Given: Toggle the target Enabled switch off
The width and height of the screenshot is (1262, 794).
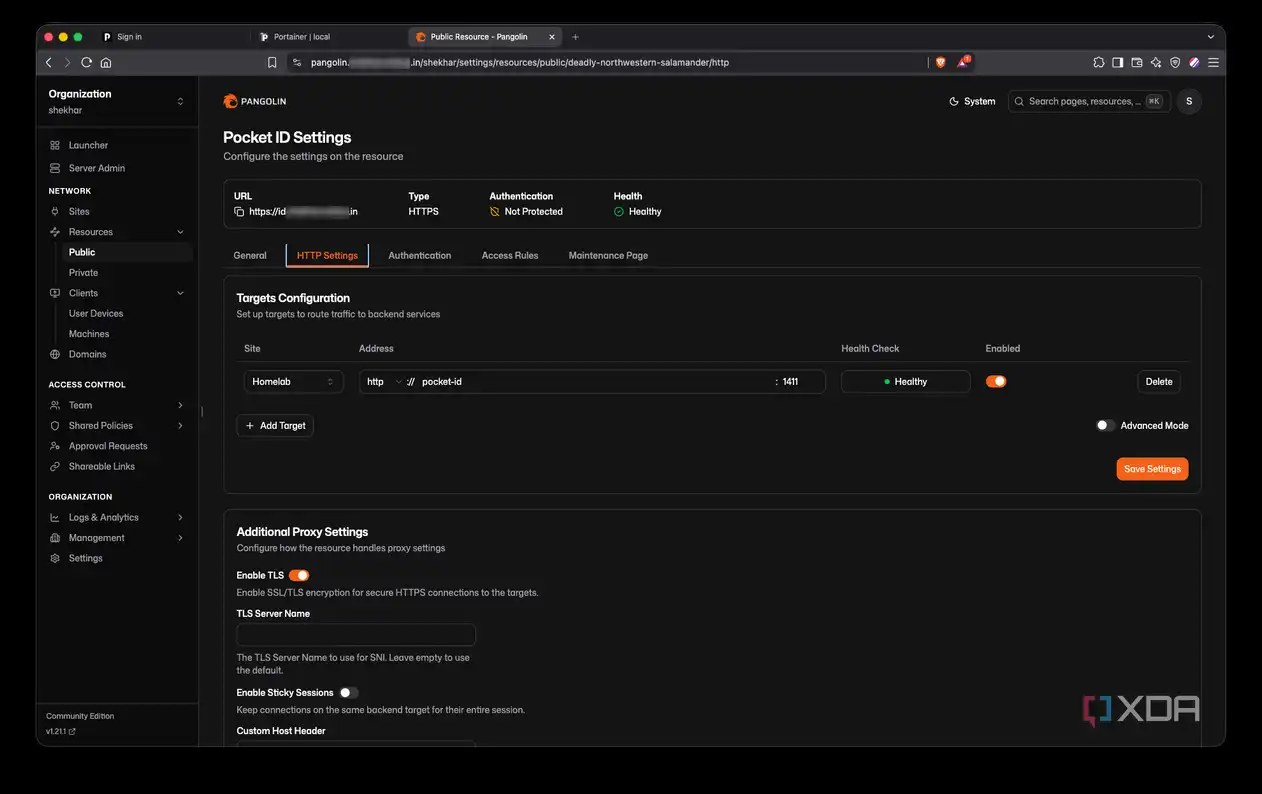Looking at the screenshot, I should pos(996,381).
